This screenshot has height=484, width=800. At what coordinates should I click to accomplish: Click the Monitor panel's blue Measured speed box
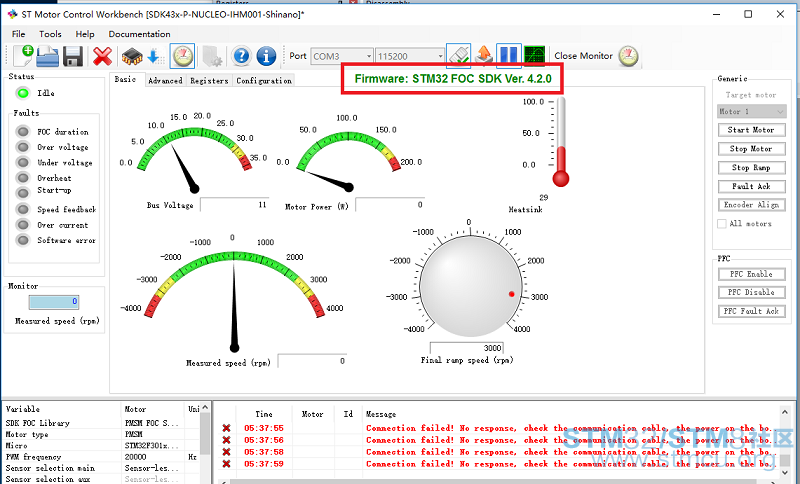54,302
